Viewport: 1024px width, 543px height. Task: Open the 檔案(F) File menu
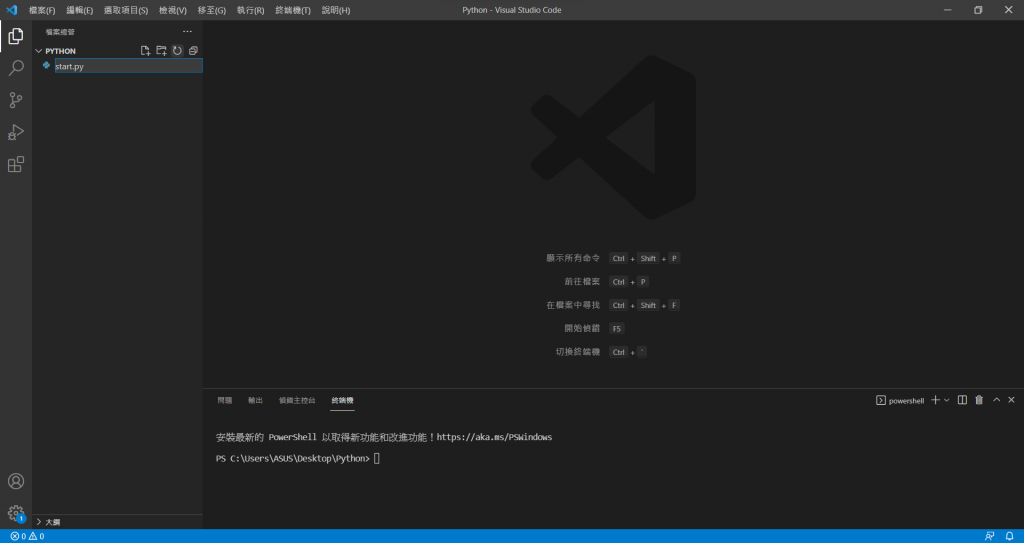(x=42, y=10)
